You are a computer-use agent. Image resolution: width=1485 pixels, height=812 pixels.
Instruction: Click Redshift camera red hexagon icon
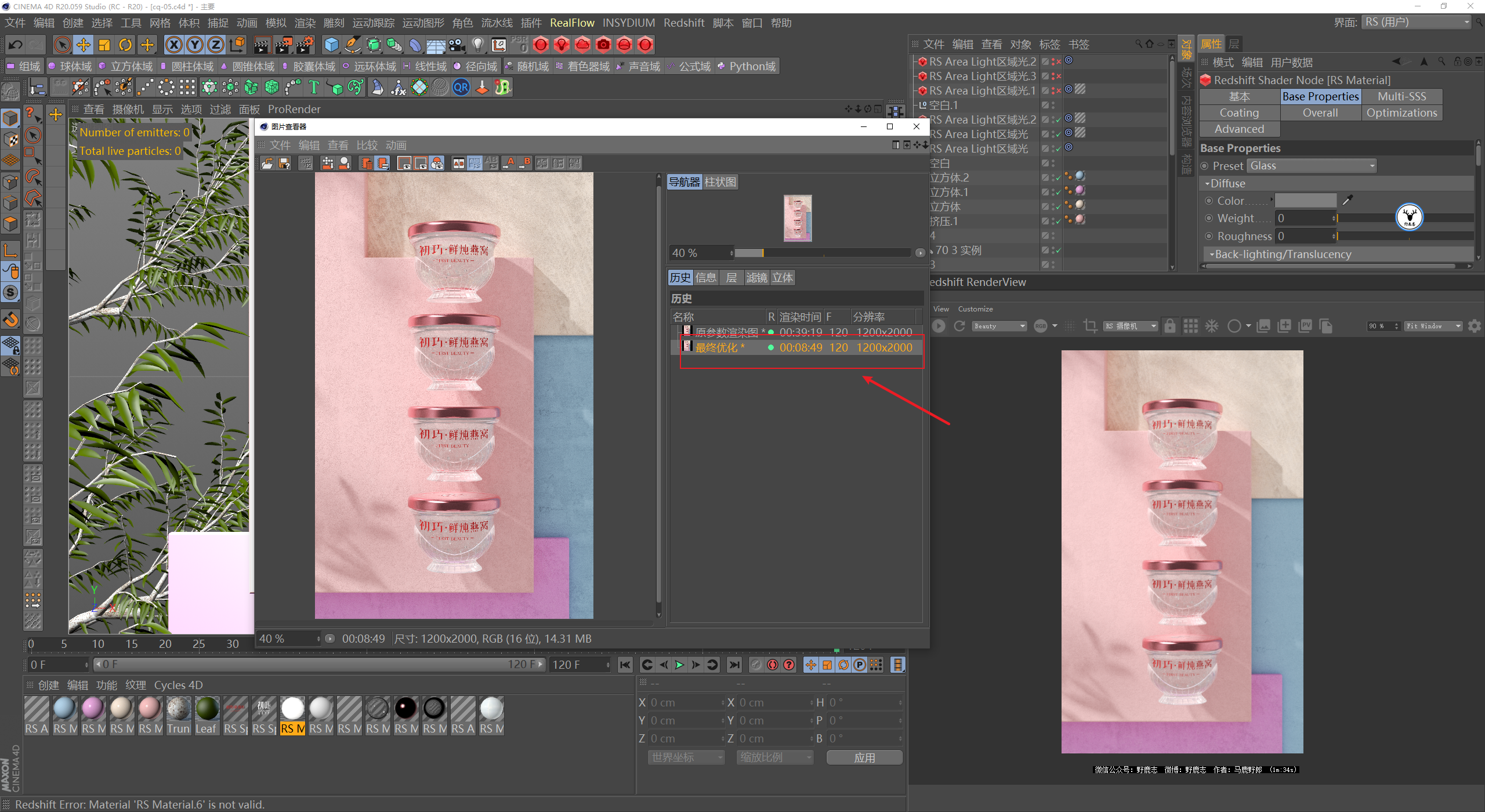[x=603, y=45]
